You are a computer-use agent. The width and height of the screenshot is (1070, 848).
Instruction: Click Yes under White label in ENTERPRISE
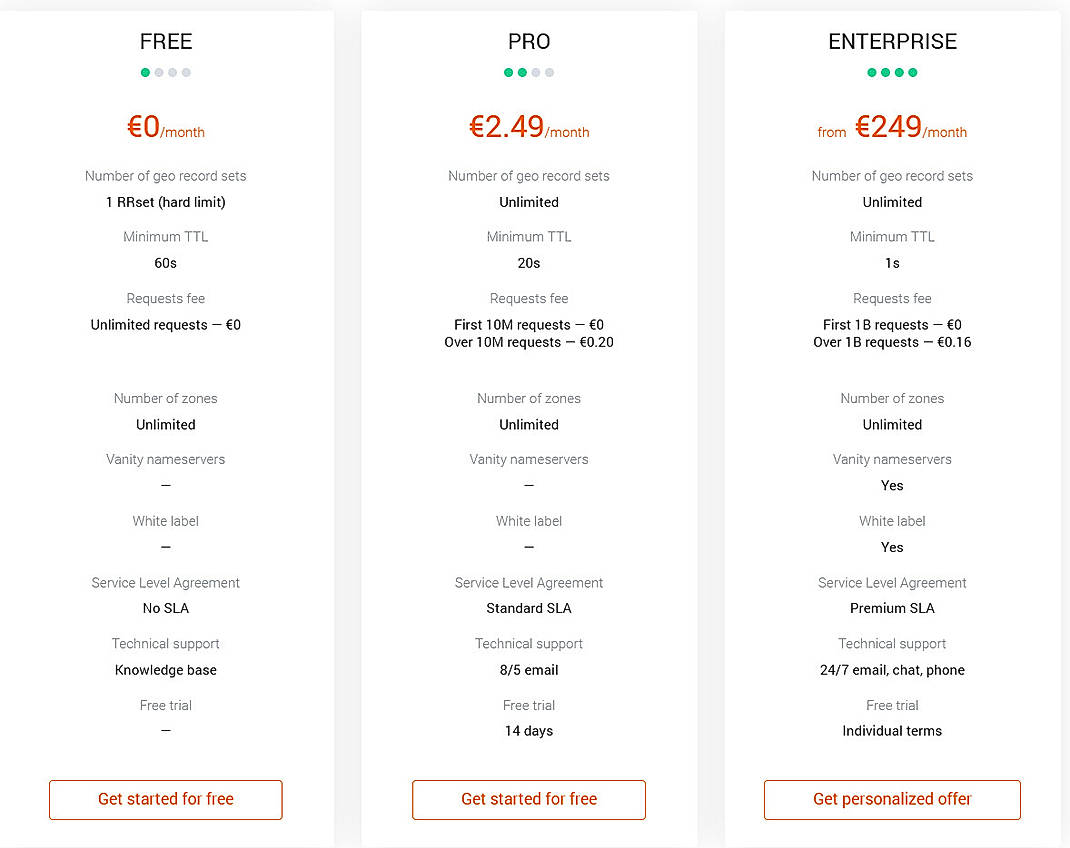(892, 547)
